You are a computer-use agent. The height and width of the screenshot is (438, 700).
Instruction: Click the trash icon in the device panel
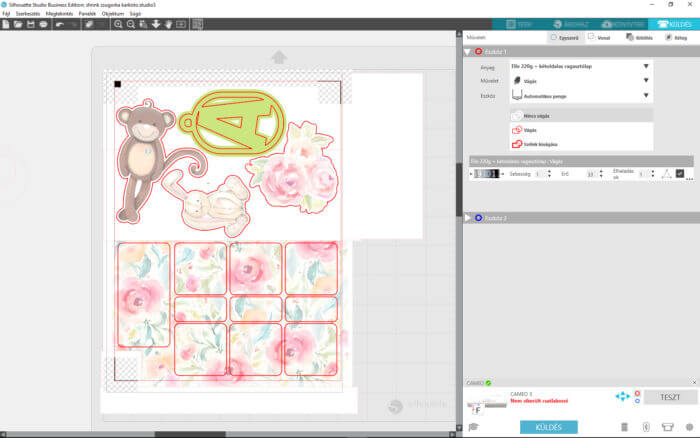click(x=624, y=427)
